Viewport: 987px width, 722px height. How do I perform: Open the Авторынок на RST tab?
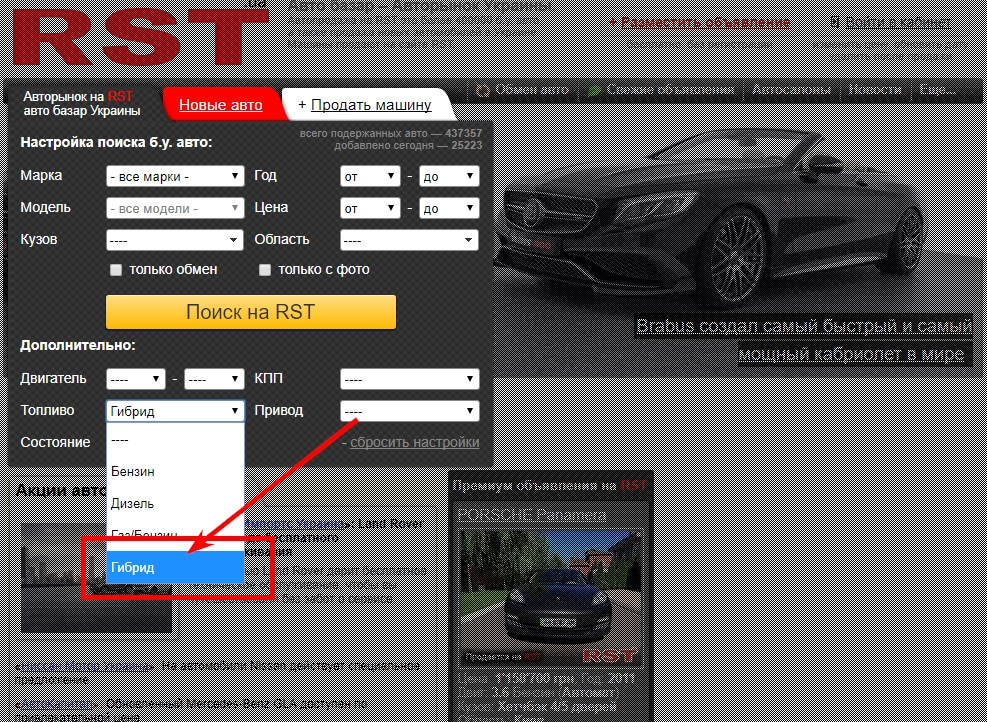(x=82, y=103)
